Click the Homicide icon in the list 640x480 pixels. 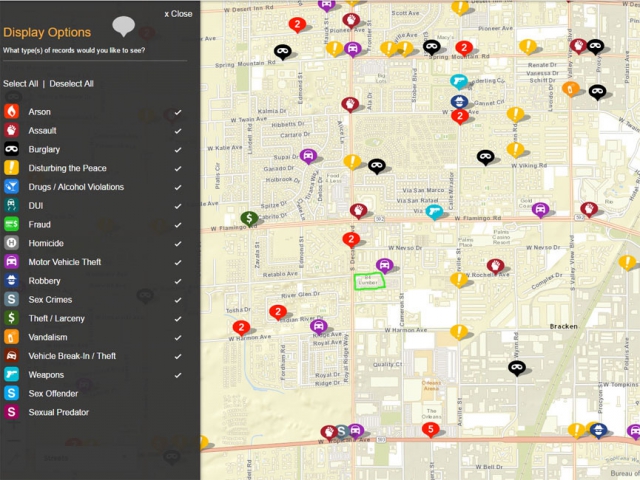pyautogui.click(x=12, y=243)
